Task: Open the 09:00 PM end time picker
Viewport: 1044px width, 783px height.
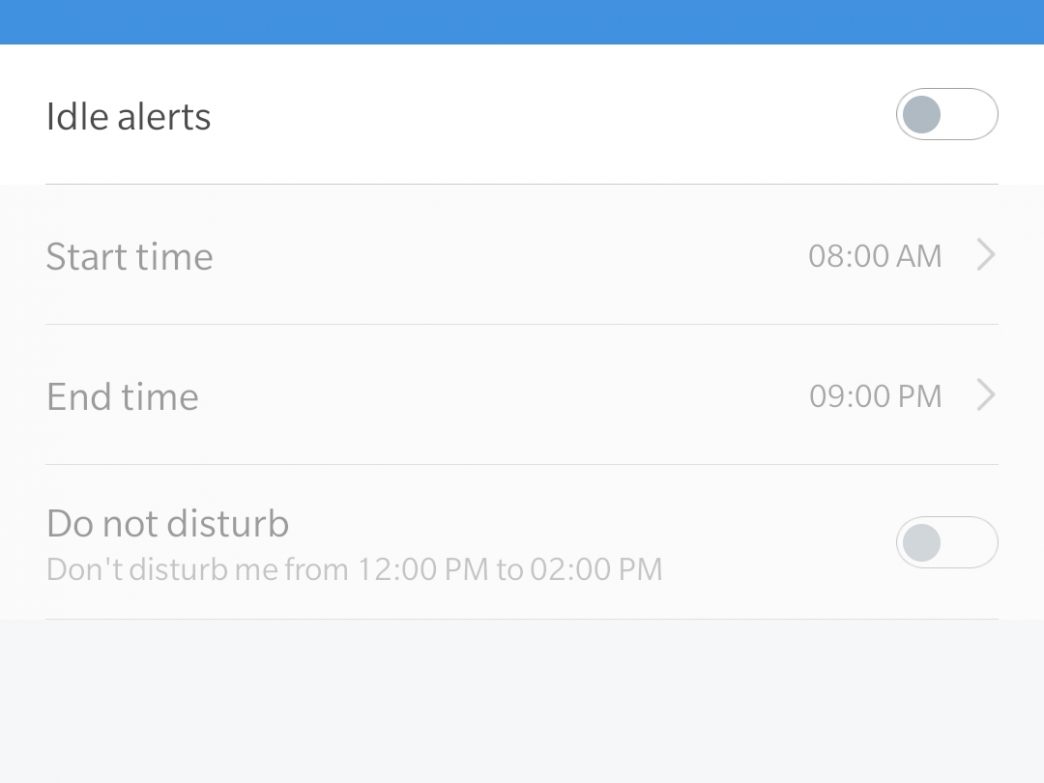Action: [x=875, y=396]
